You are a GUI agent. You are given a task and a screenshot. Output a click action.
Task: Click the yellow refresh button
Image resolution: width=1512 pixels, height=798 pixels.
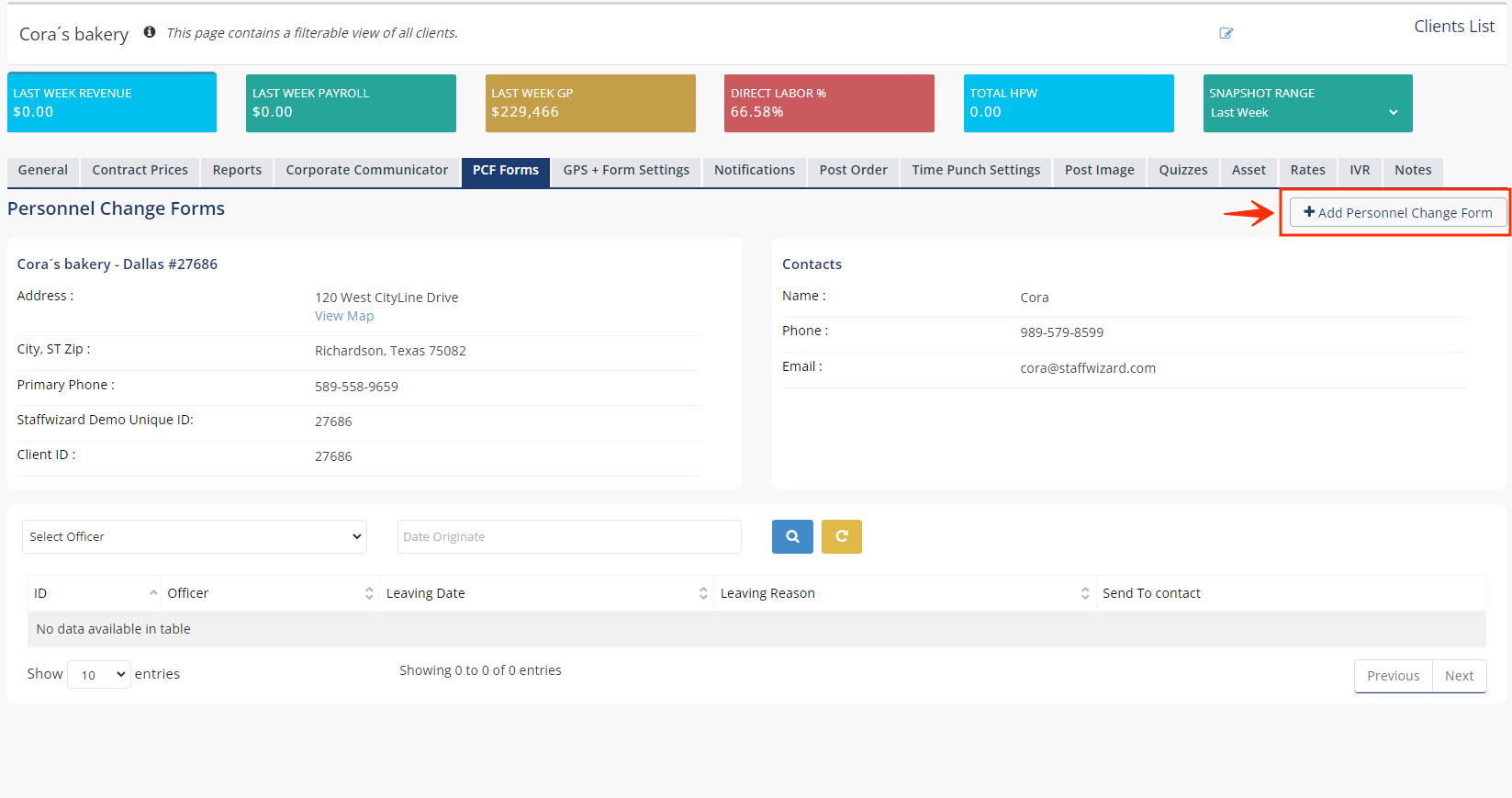point(841,537)
